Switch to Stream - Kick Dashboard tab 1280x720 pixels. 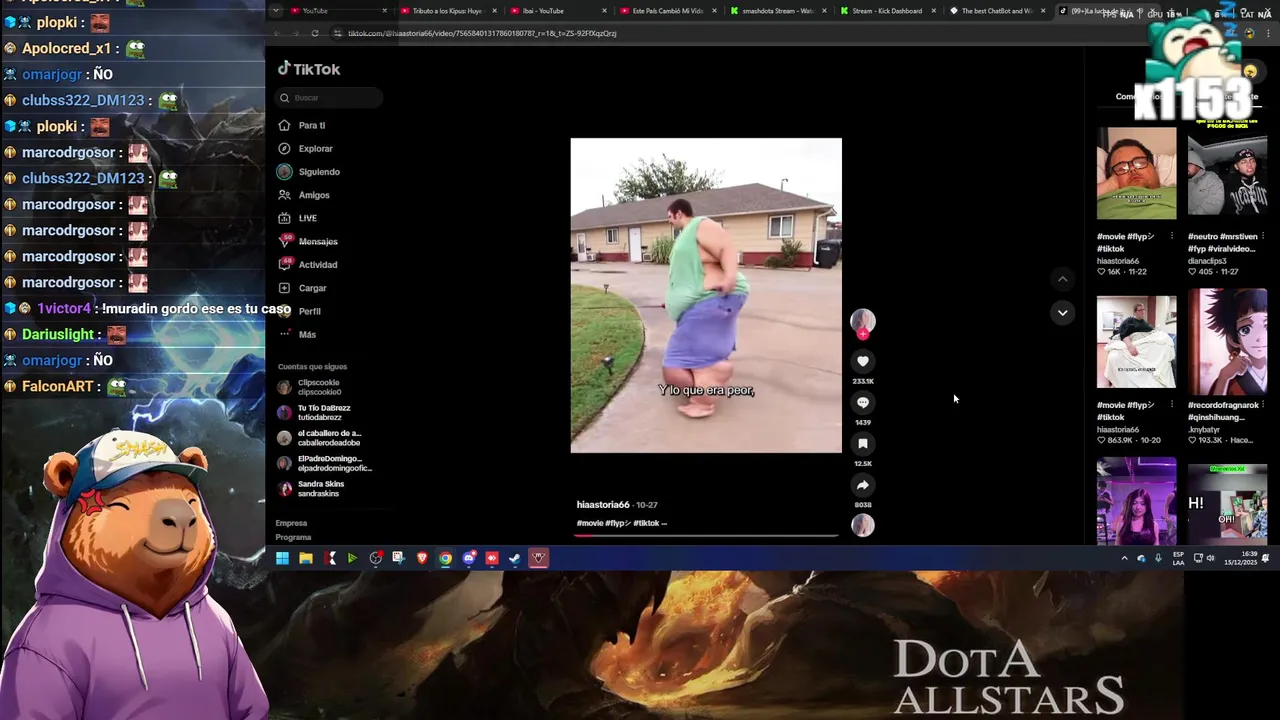[x=887, y=11]
